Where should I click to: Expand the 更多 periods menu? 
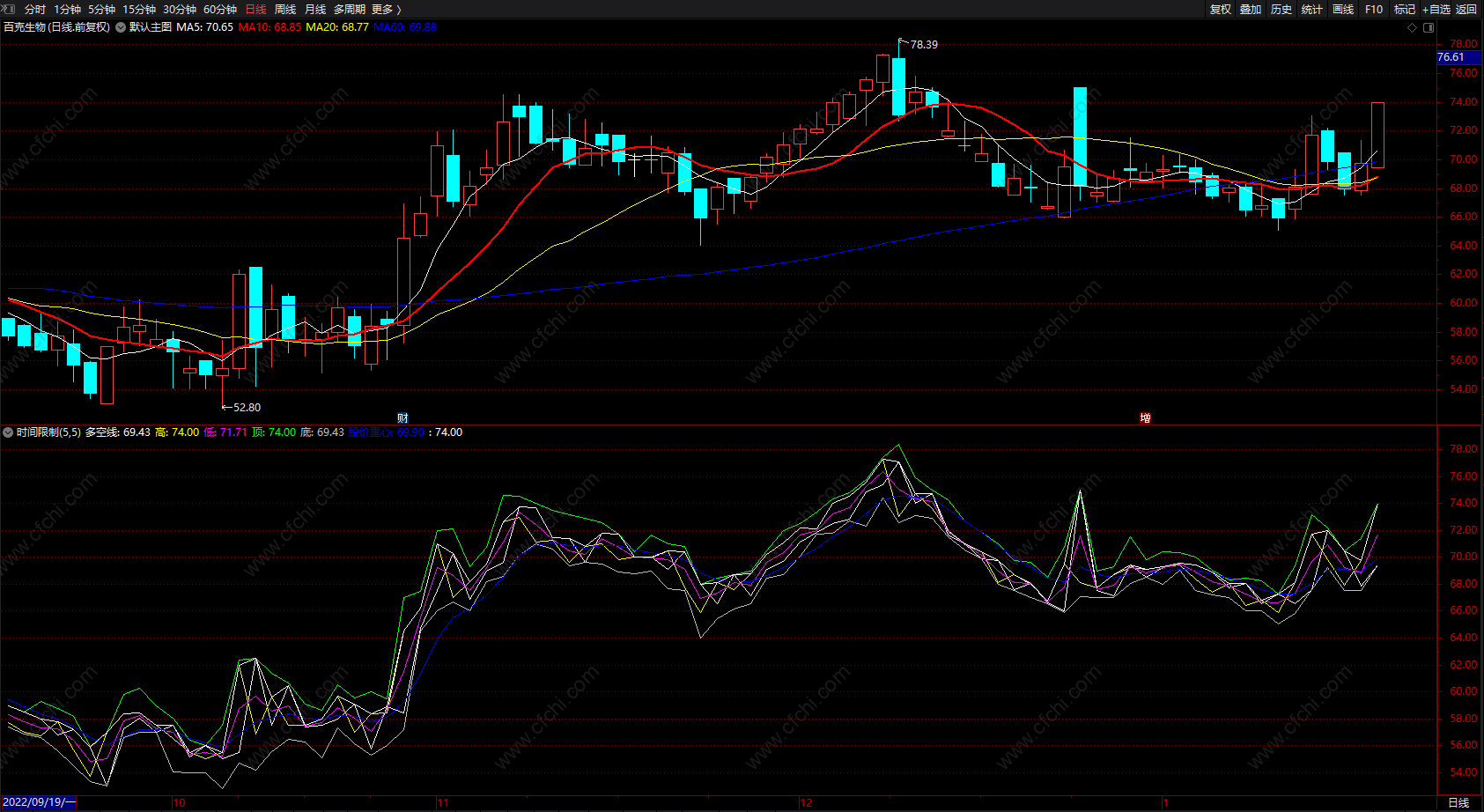pos(387,9)
